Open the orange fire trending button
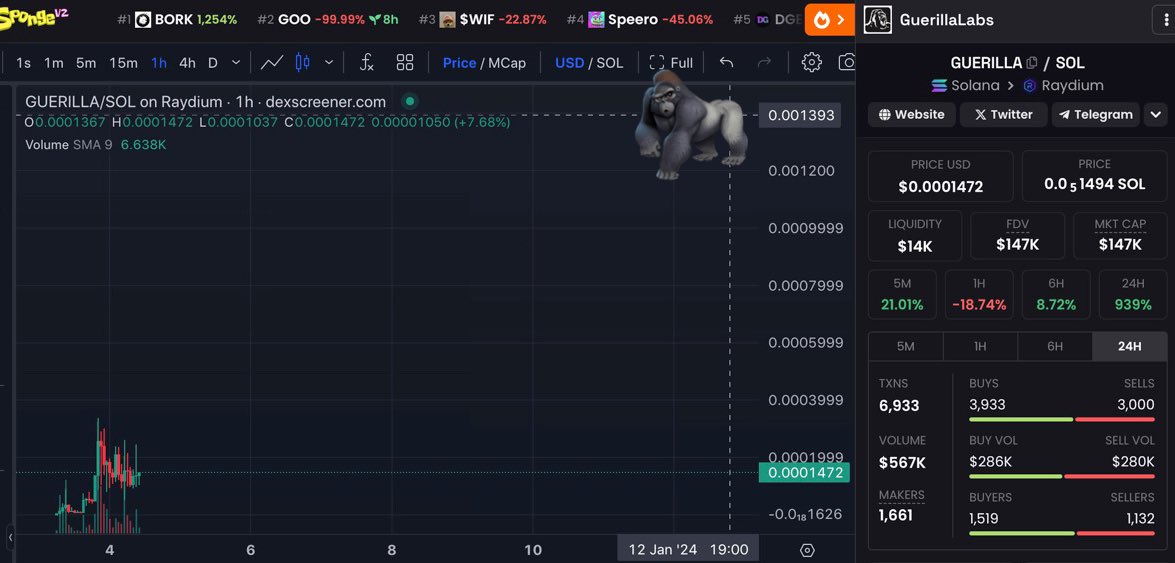This screenshot has width=1175, height=563. click(830, 19)
